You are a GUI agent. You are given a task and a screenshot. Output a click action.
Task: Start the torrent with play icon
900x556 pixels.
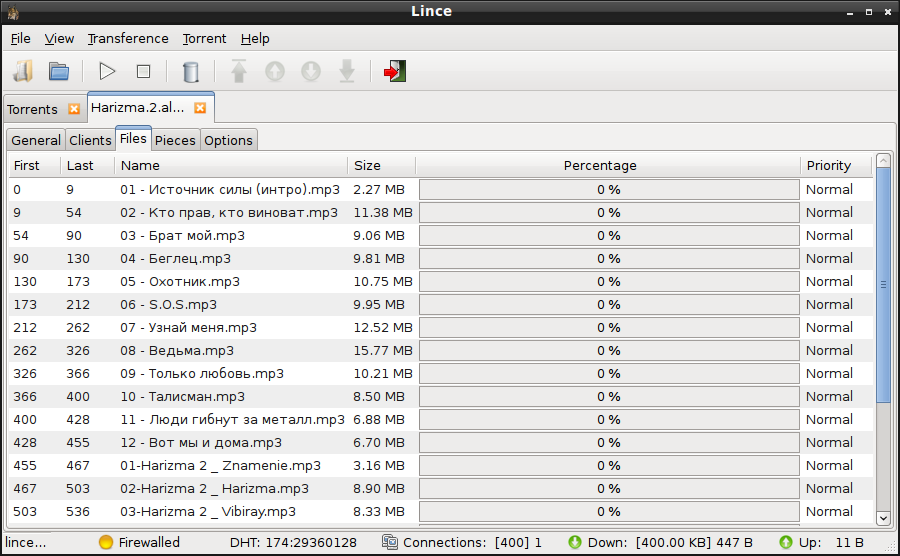click(107, 72)
